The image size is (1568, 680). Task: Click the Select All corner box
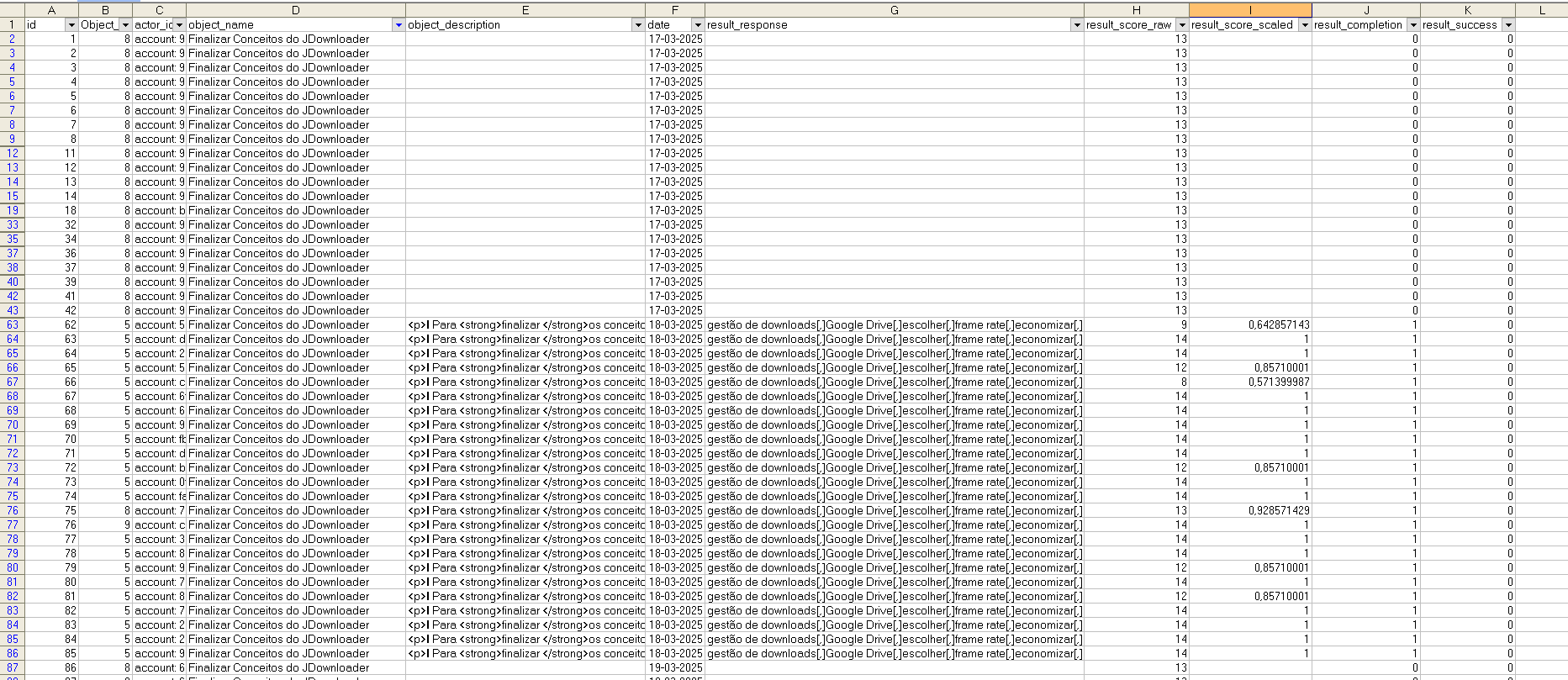[12, 10]
